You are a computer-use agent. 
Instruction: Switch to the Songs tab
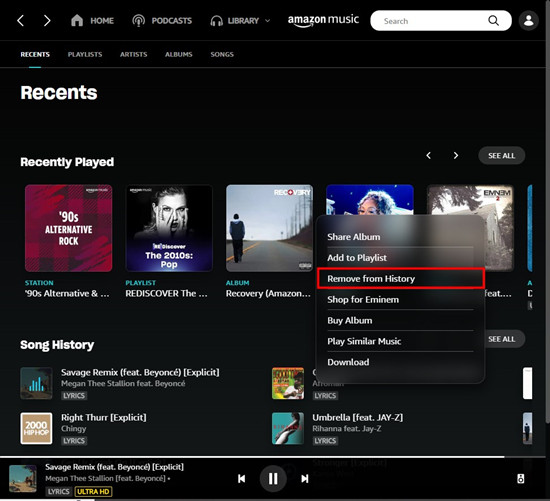[x=222, y=54]
